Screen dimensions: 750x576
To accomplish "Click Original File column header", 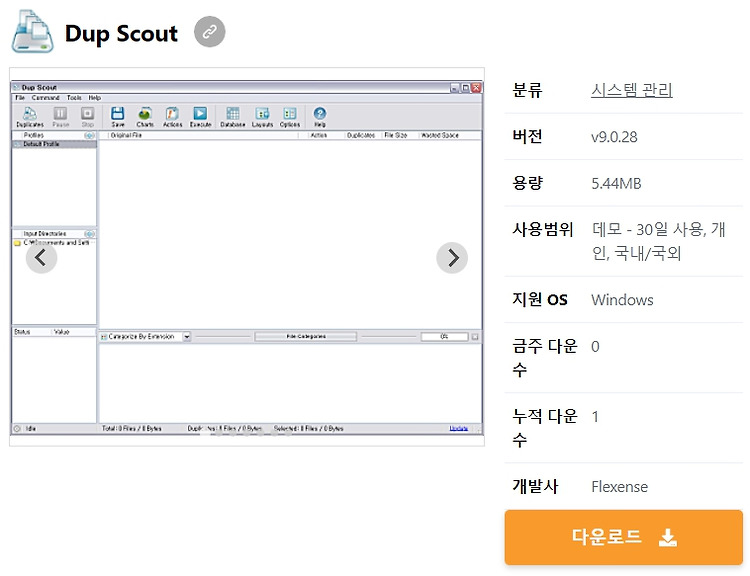I will pos(126,135).
